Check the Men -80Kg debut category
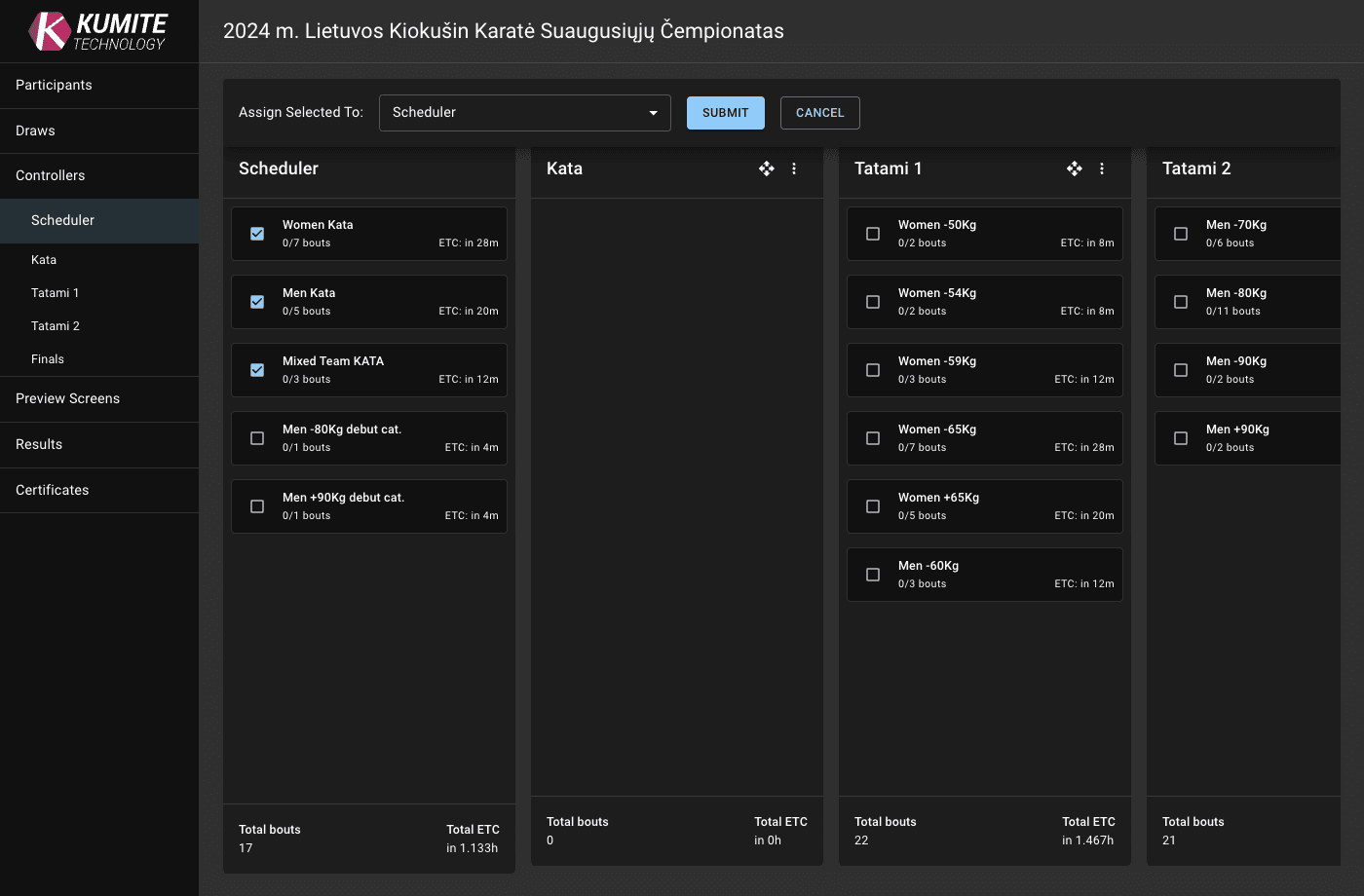The image size is (1364, 896). (257, 438)
